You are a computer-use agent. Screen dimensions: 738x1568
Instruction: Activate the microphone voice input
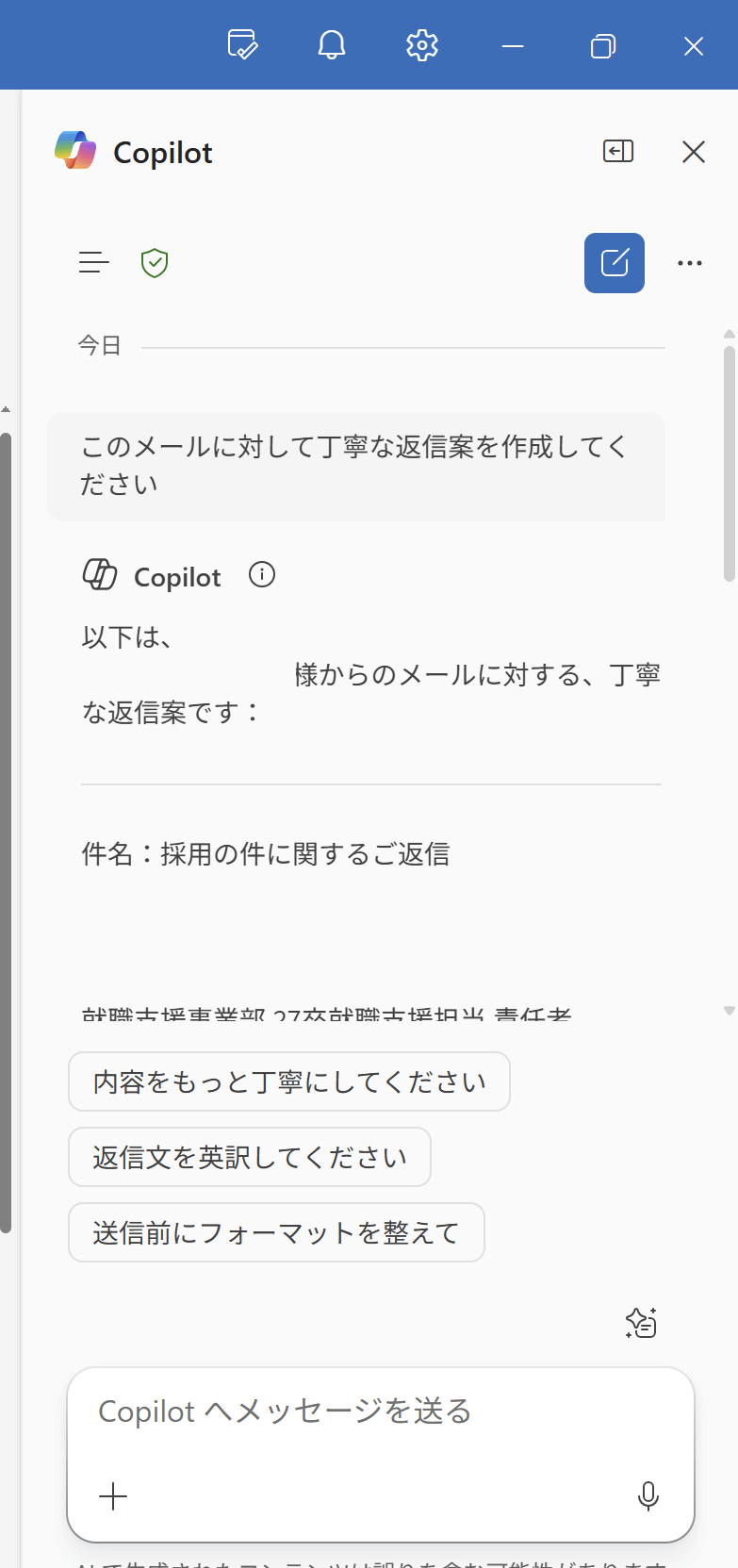coord(648,1496)
